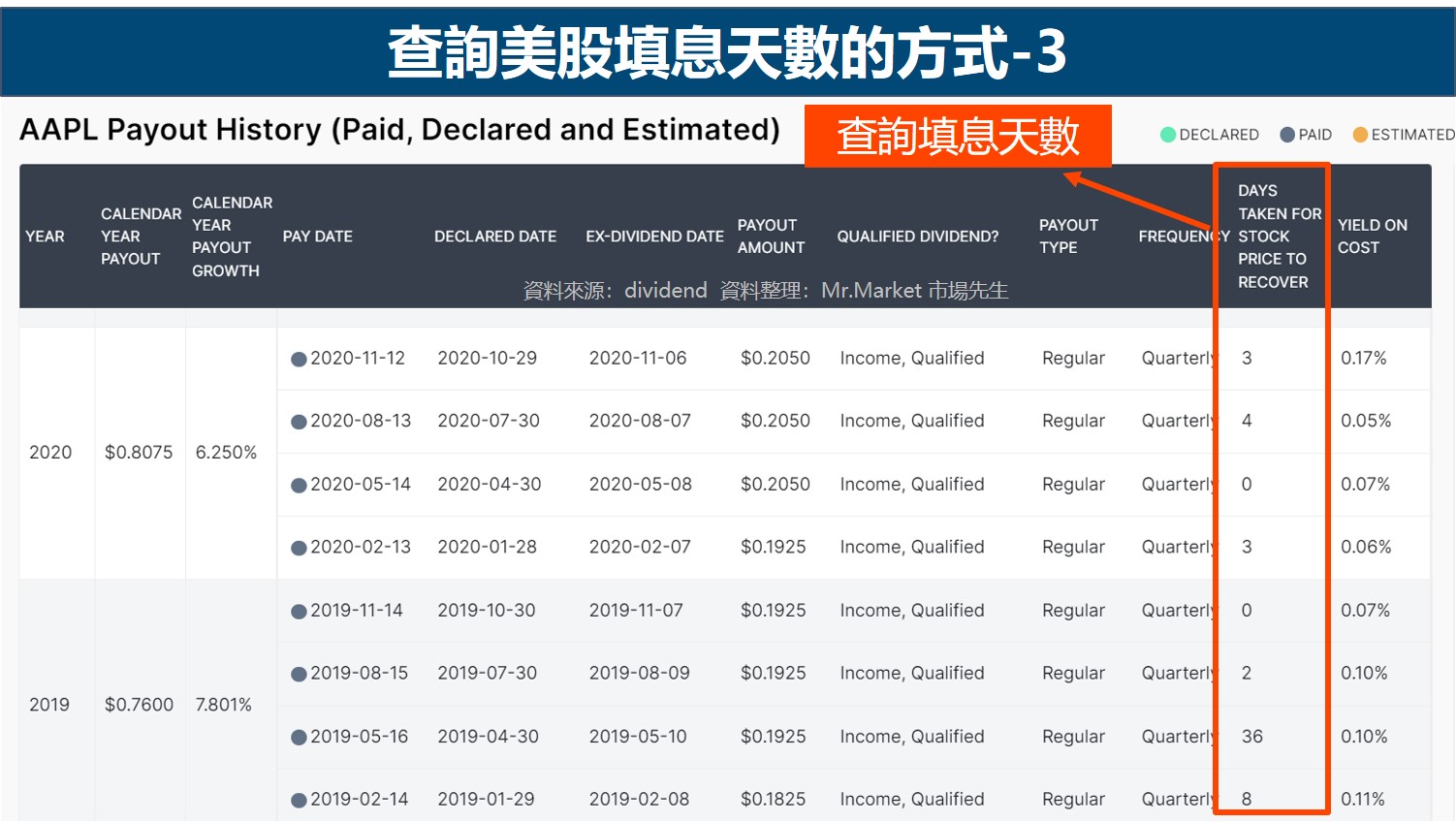Click paid status dot beside 2019-02-14
Viewport: 1456px width, 822px height.
[x=300, y=801]
